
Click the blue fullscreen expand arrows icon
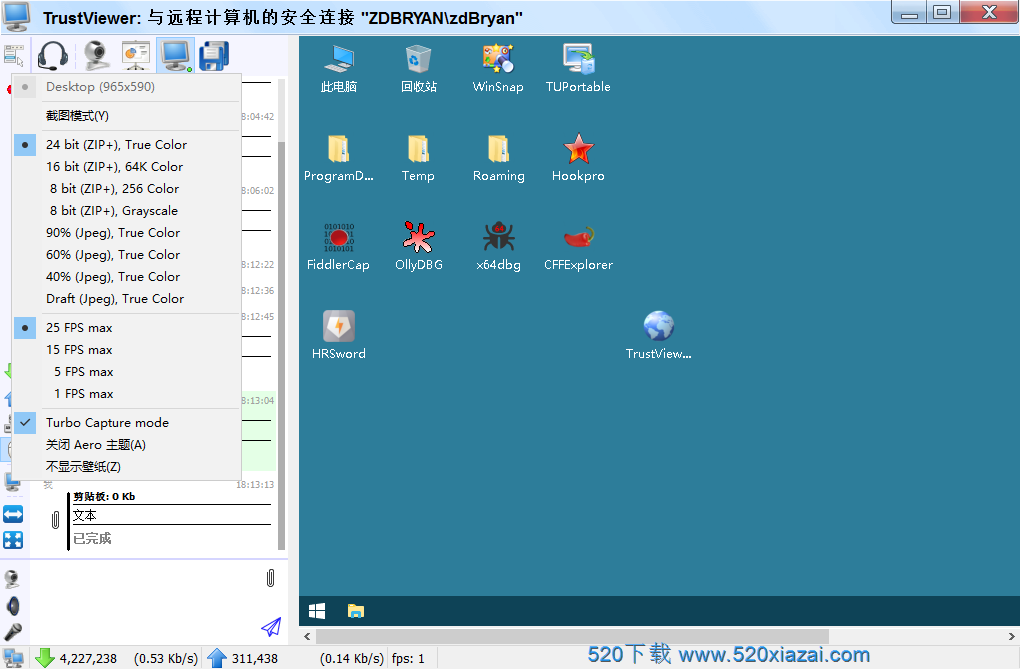pyautogui.click(x=13, y=540)
